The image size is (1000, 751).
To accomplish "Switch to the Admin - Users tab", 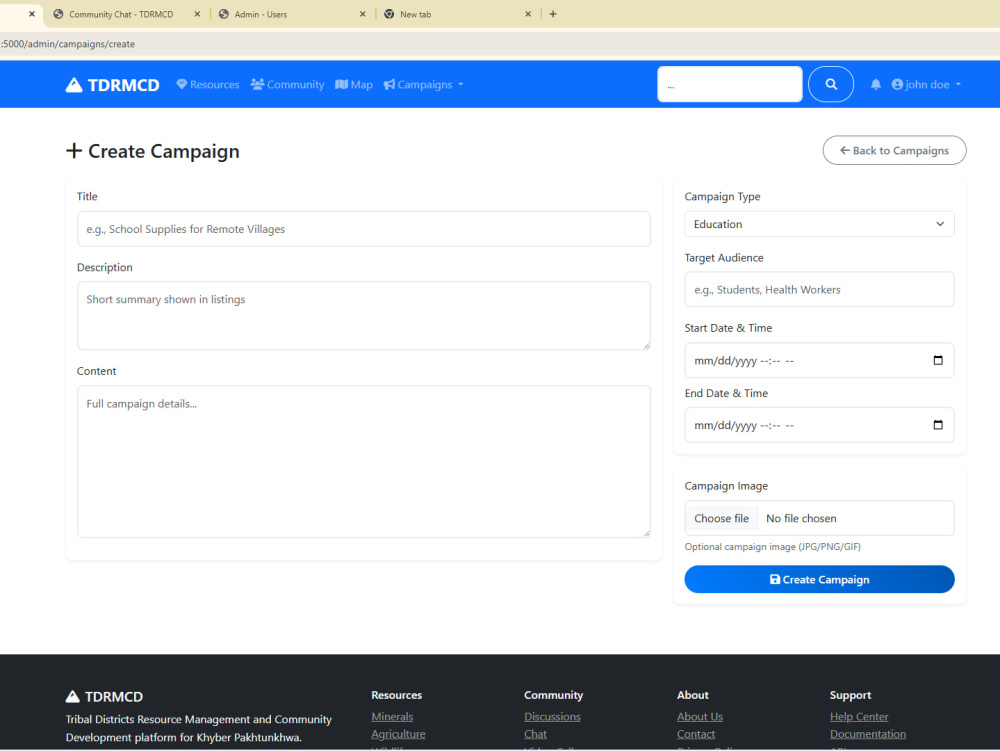I will click(x=260, y=14).
